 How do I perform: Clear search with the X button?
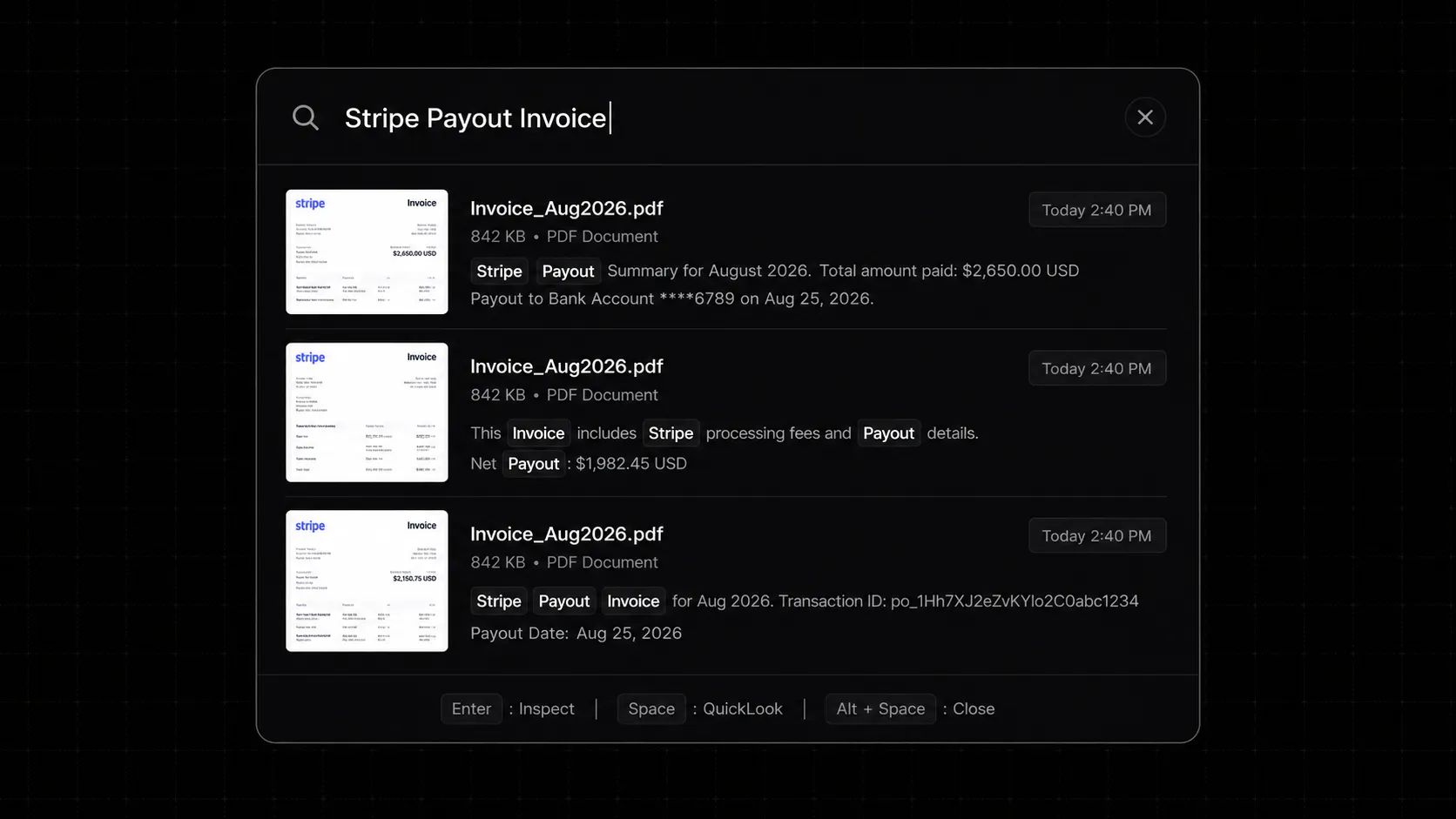[1145, 117]
